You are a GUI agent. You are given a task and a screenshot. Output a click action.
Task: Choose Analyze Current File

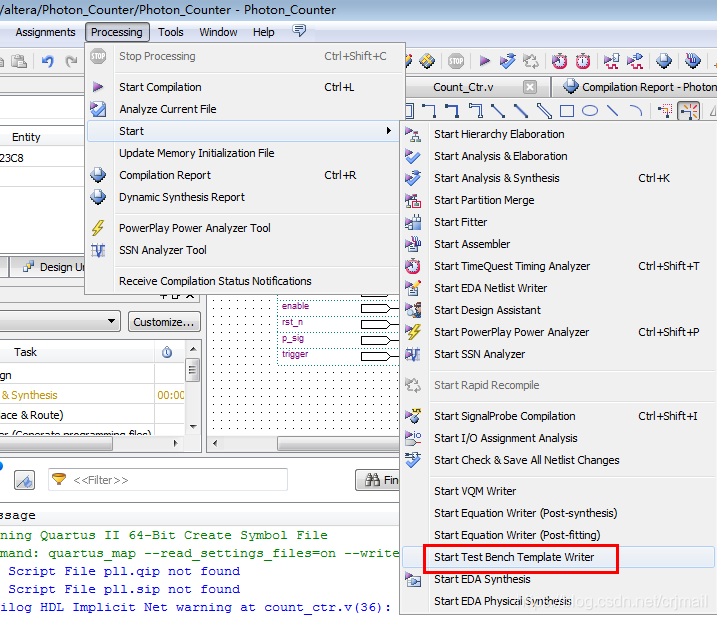tap(245, 109)
